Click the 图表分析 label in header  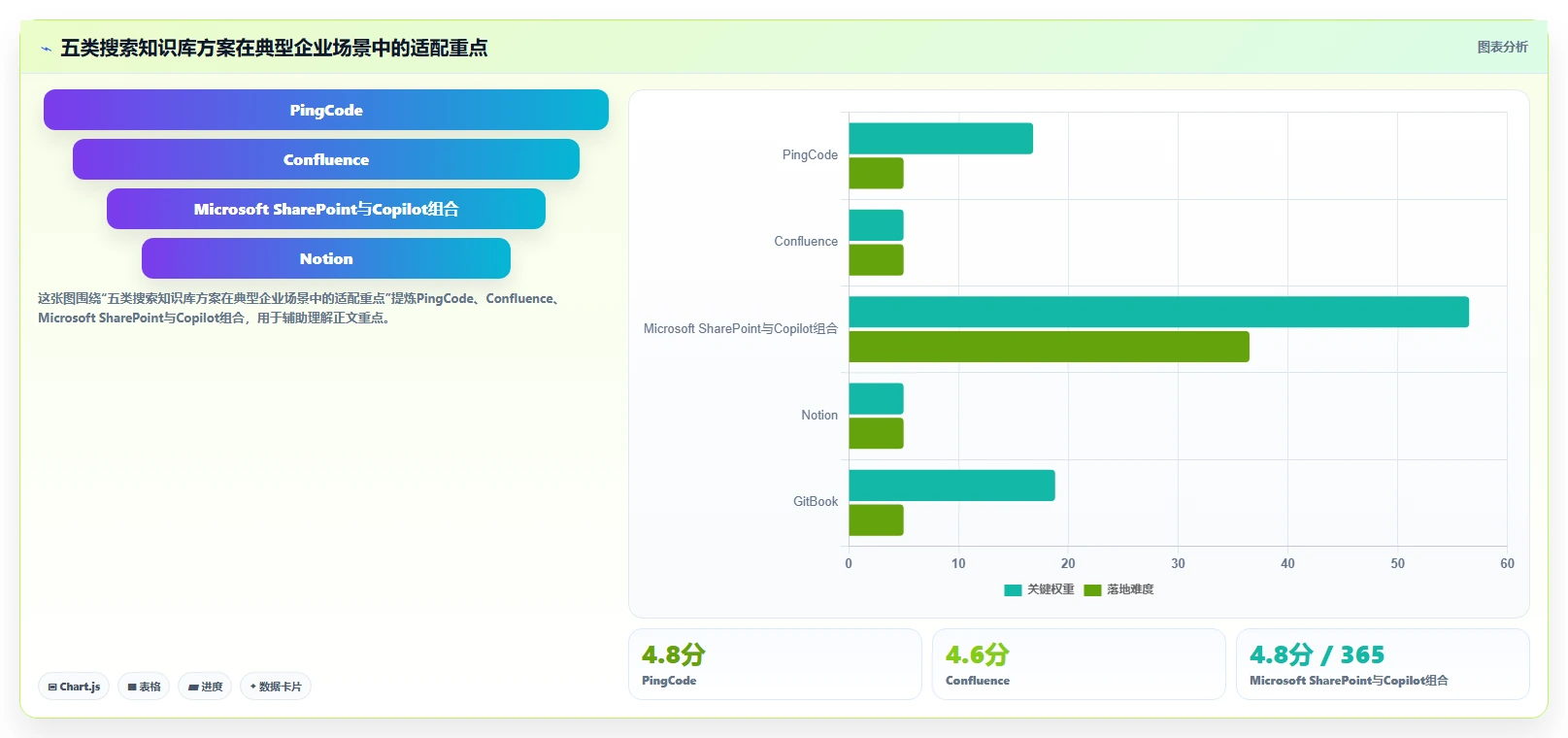coord(1502,47)
